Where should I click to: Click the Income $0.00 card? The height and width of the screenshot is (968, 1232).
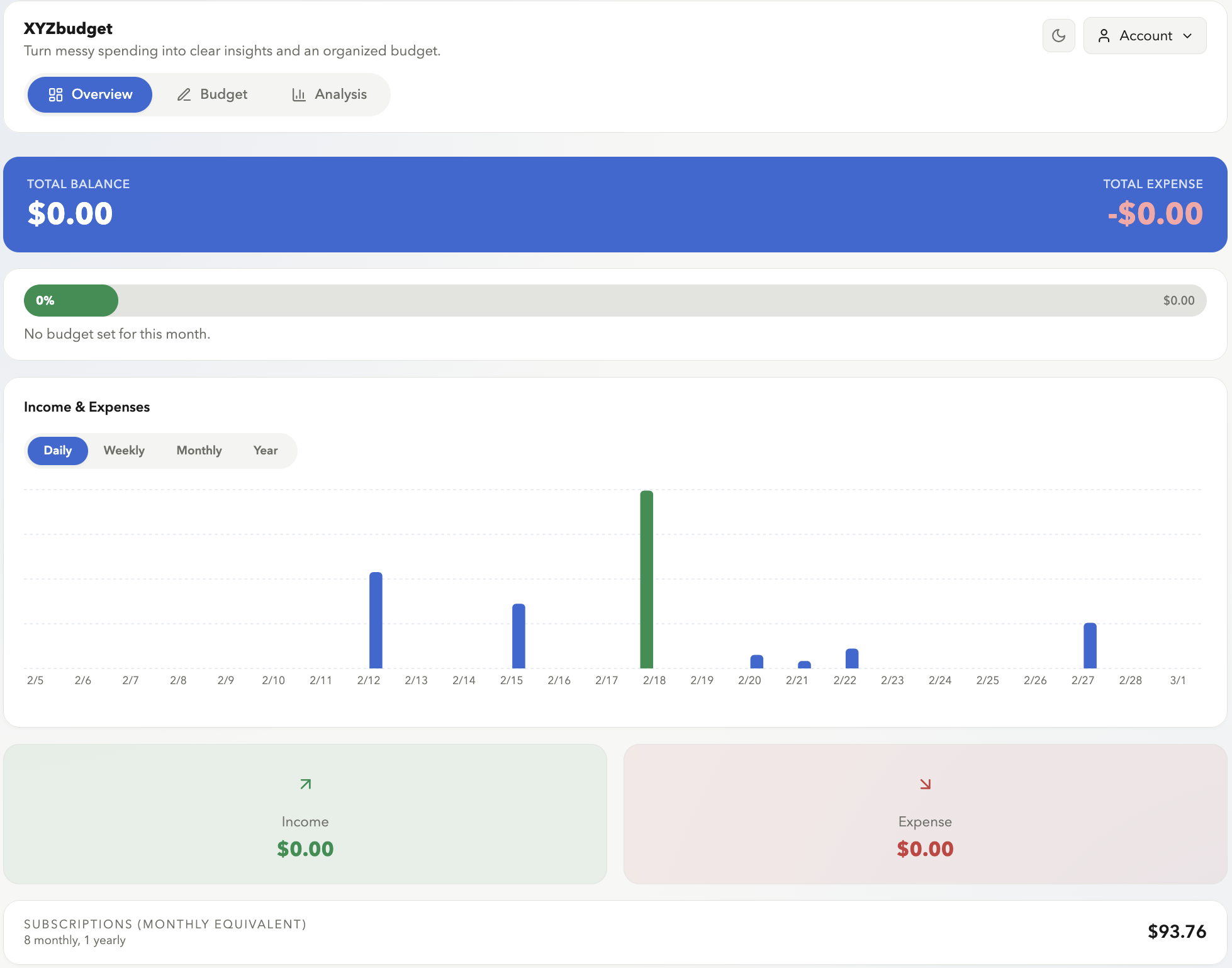point(305,848)
